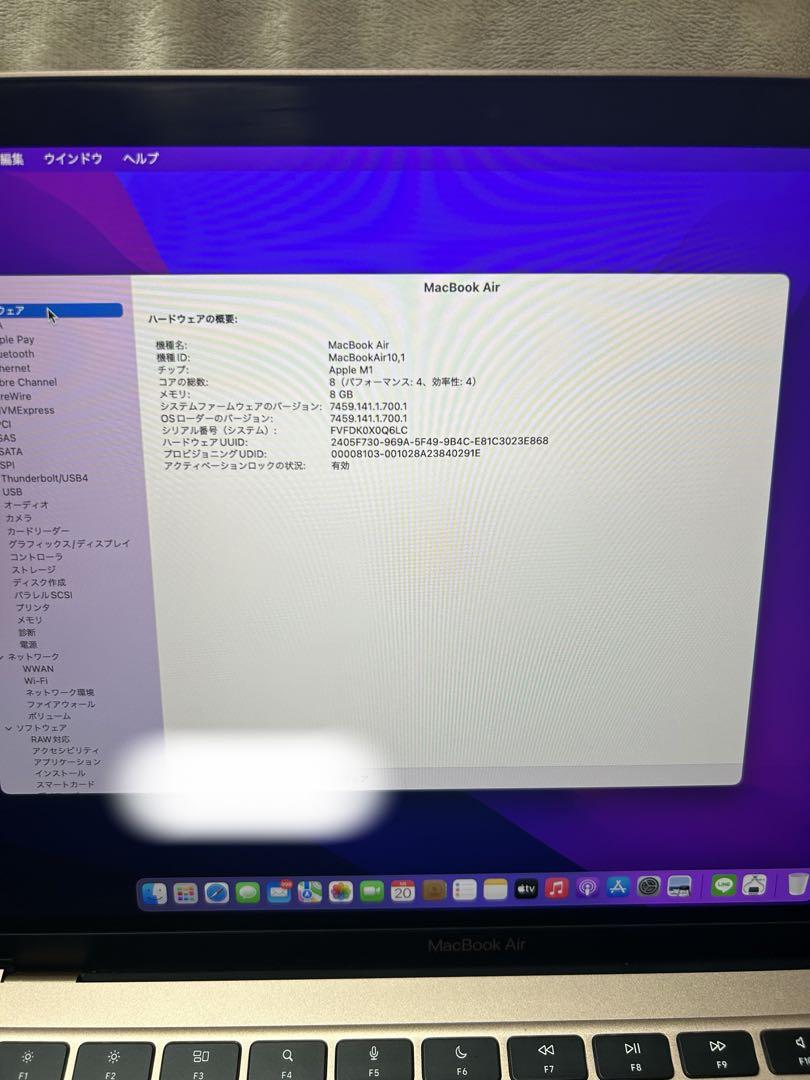
Task: Collapse the ソフトウェア section chevron
Action: tap(9, 728)
